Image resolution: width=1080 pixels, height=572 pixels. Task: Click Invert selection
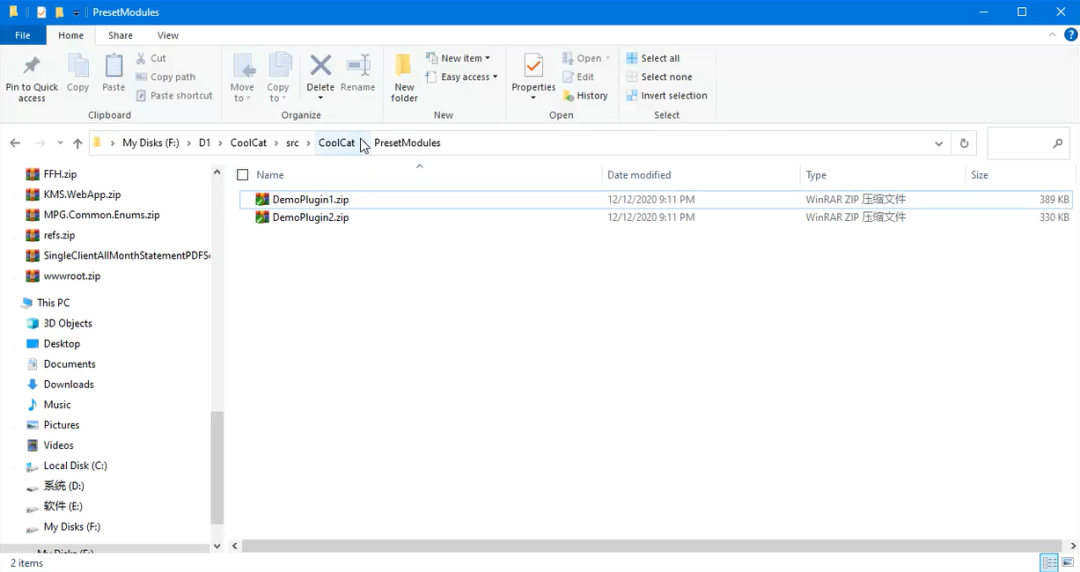666,95
